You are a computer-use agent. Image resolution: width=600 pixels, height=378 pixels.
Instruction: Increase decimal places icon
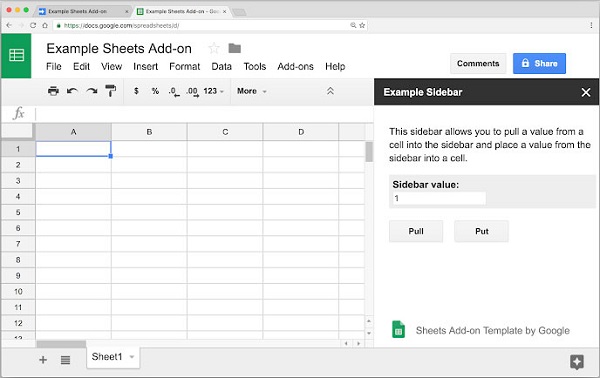pos(192,92)
